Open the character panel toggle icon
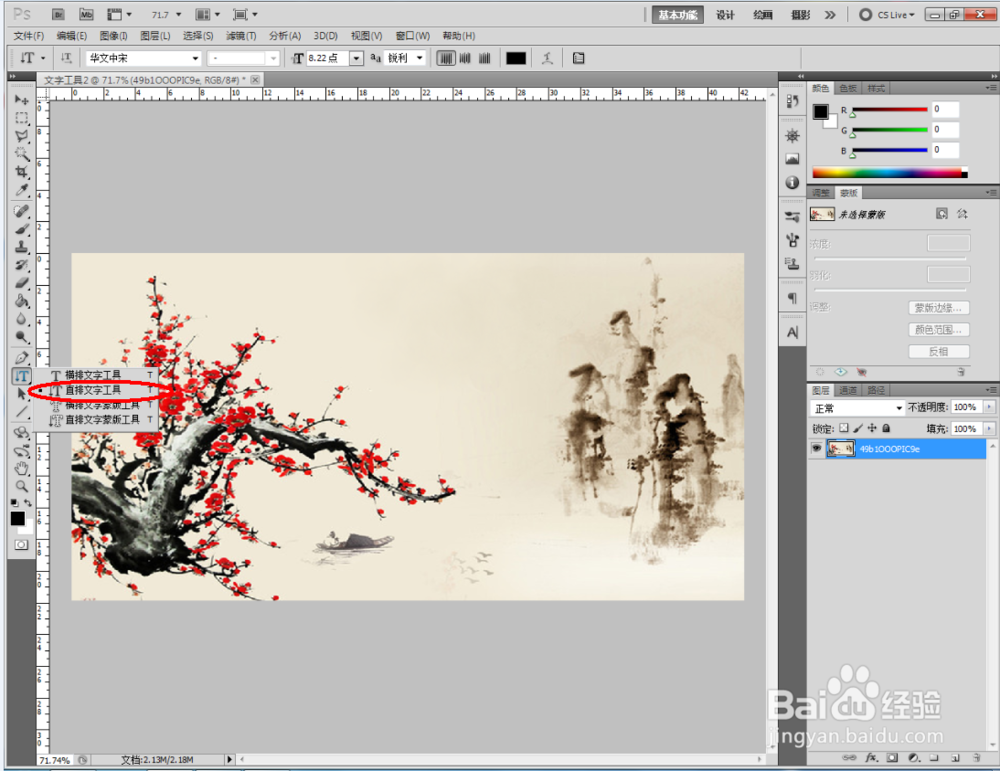This screenshot has width=1000, height=771. [578, 58]
